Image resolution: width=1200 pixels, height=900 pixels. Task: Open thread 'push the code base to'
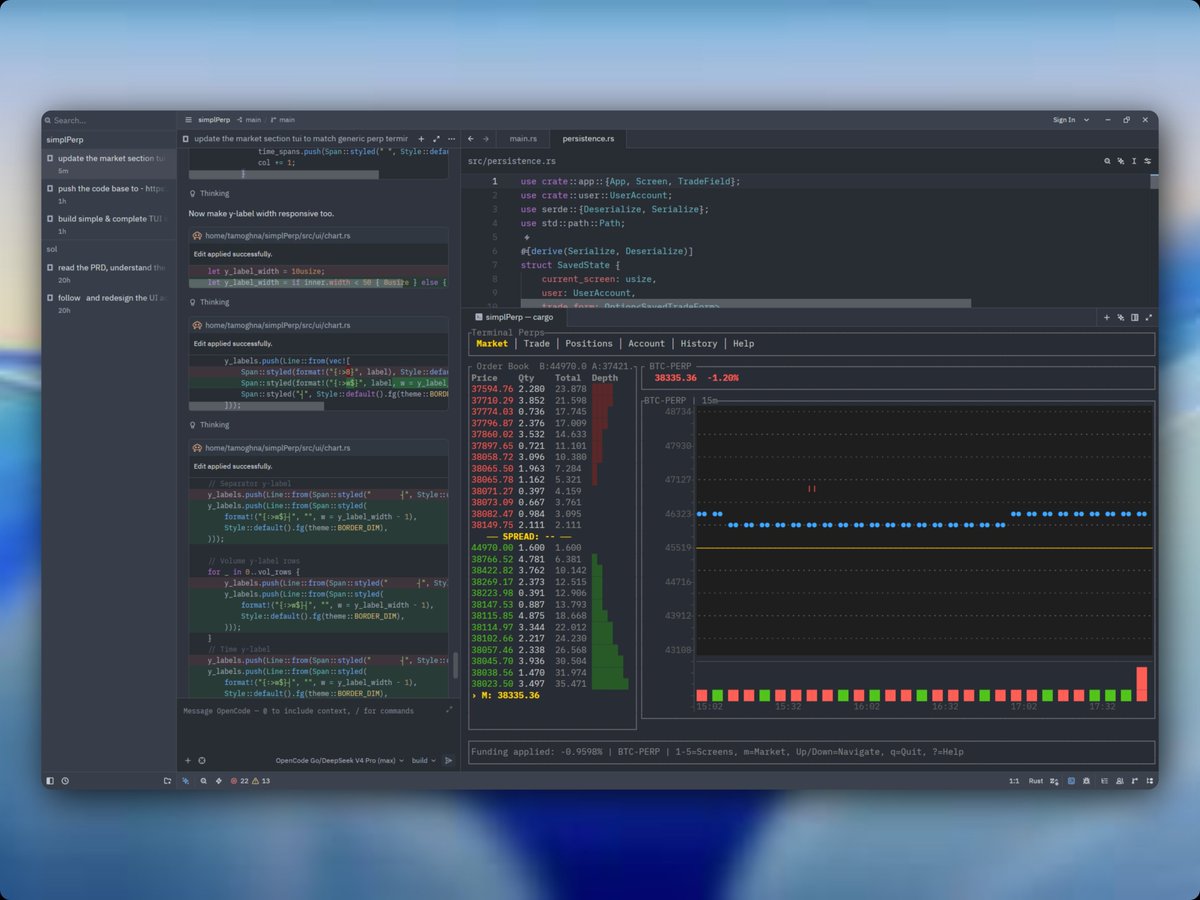coord(109,194)
